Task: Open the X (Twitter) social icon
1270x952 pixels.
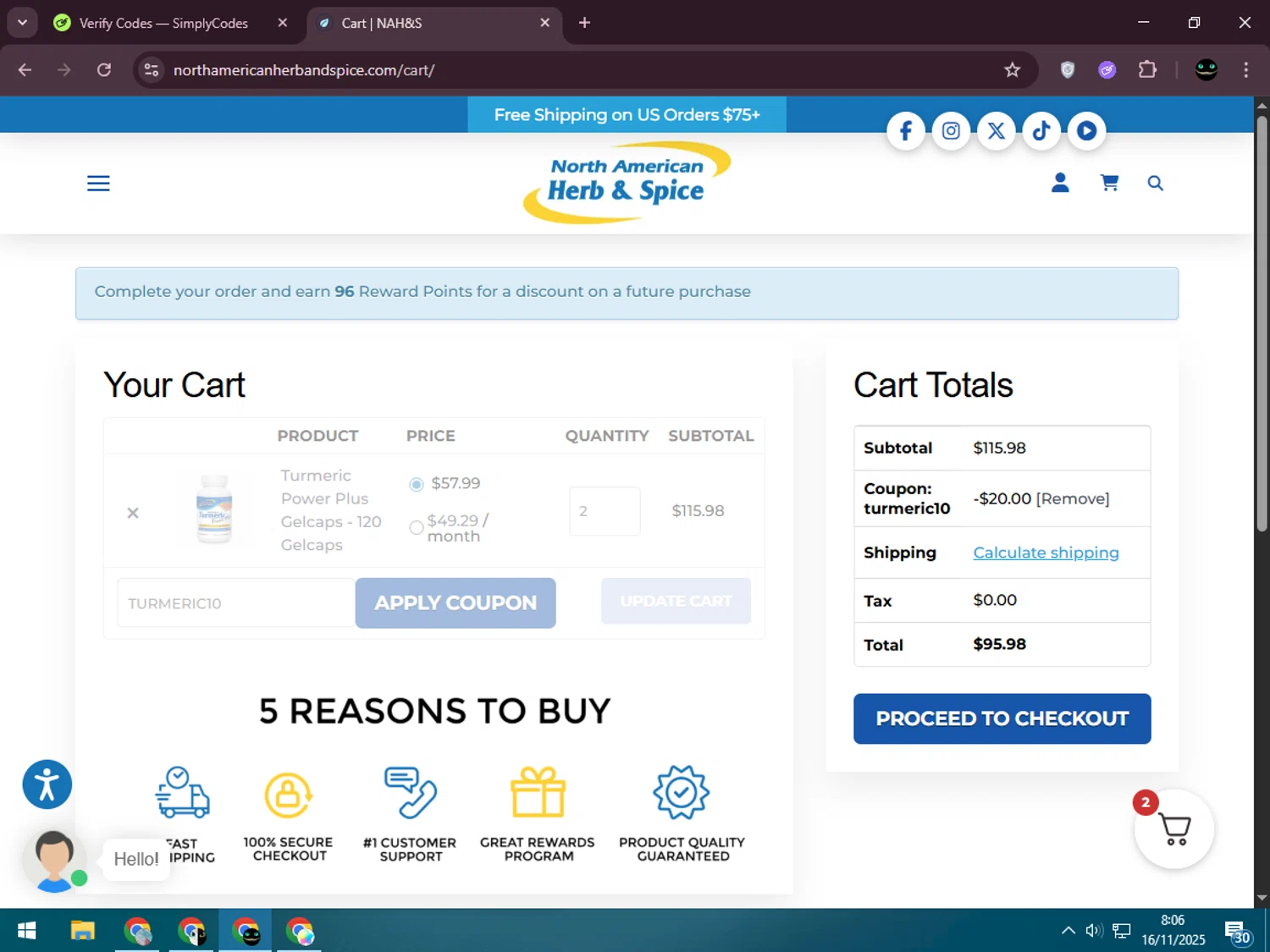Action: coord(997,131)
